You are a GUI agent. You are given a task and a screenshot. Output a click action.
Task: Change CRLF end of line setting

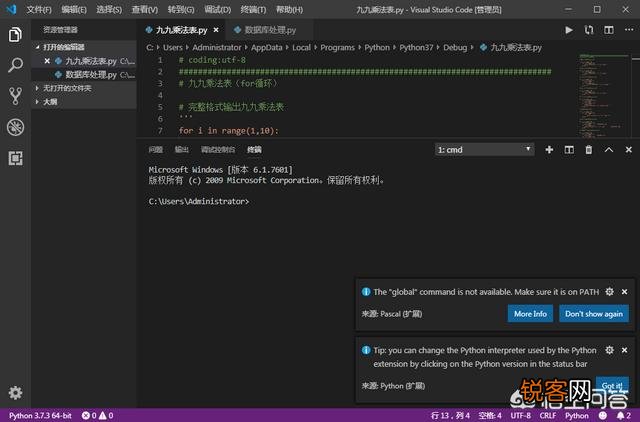click(548, 415)
